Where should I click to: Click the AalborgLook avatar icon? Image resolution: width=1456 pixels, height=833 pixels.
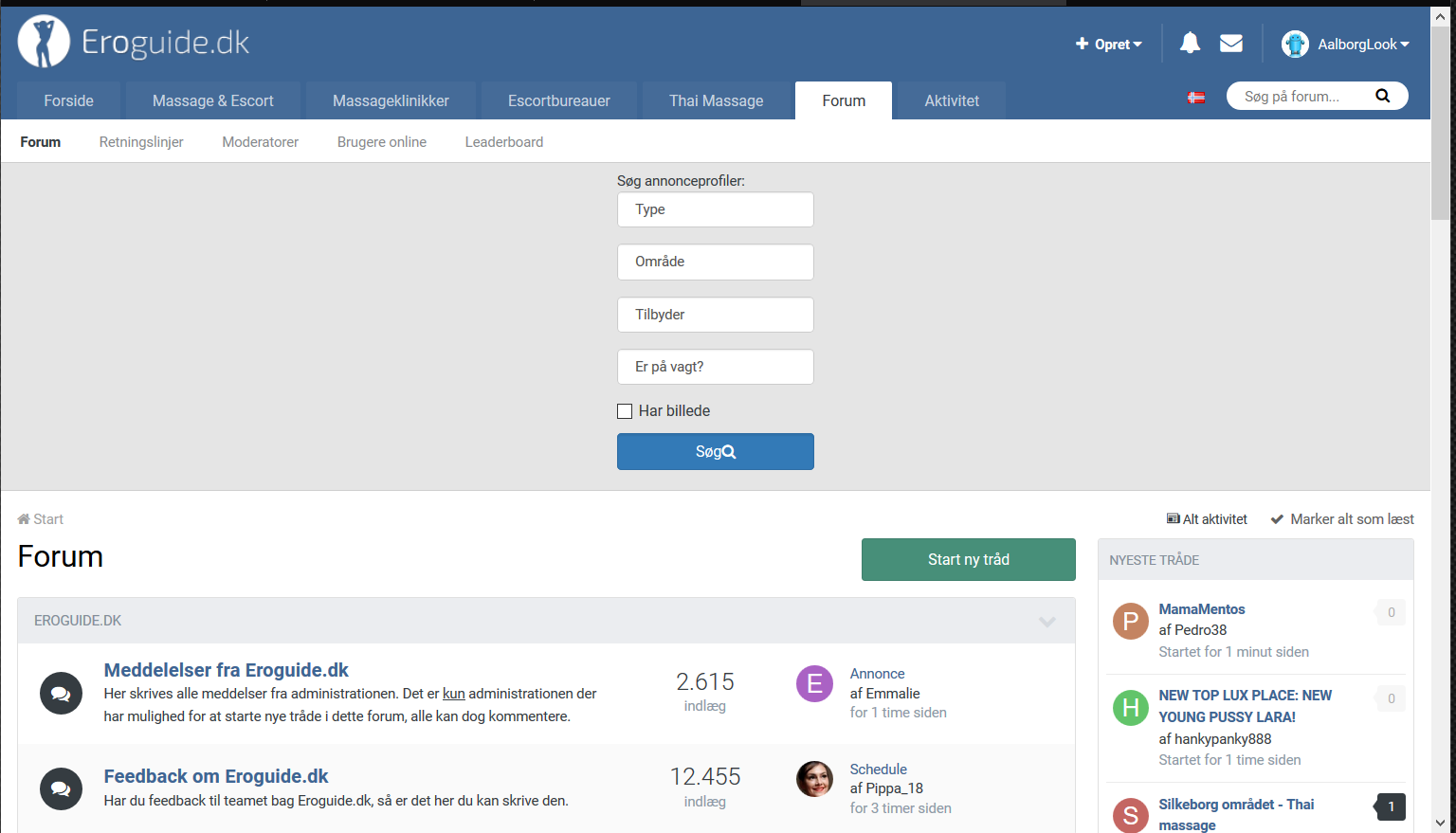(x=1295, y=44)
